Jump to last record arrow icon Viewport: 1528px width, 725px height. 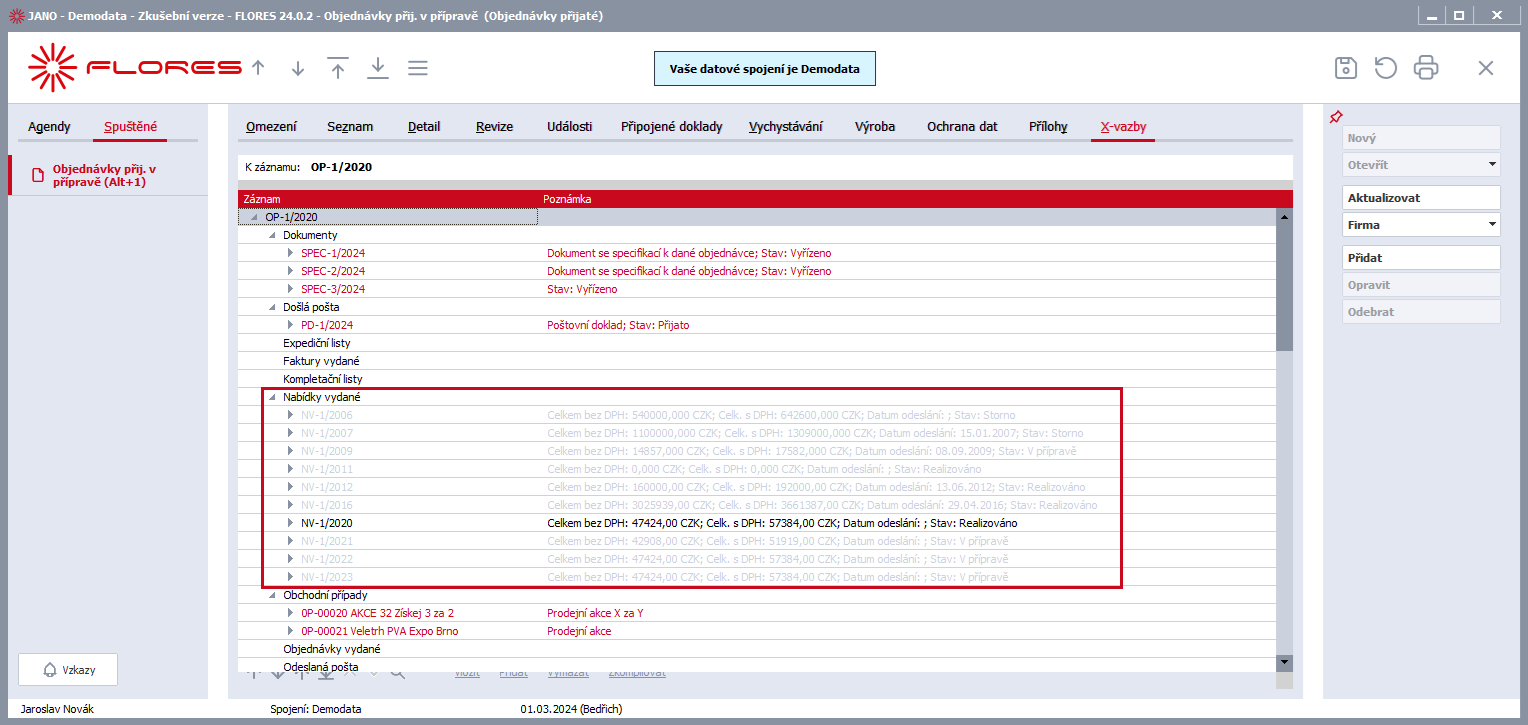(x=378, y=67)
